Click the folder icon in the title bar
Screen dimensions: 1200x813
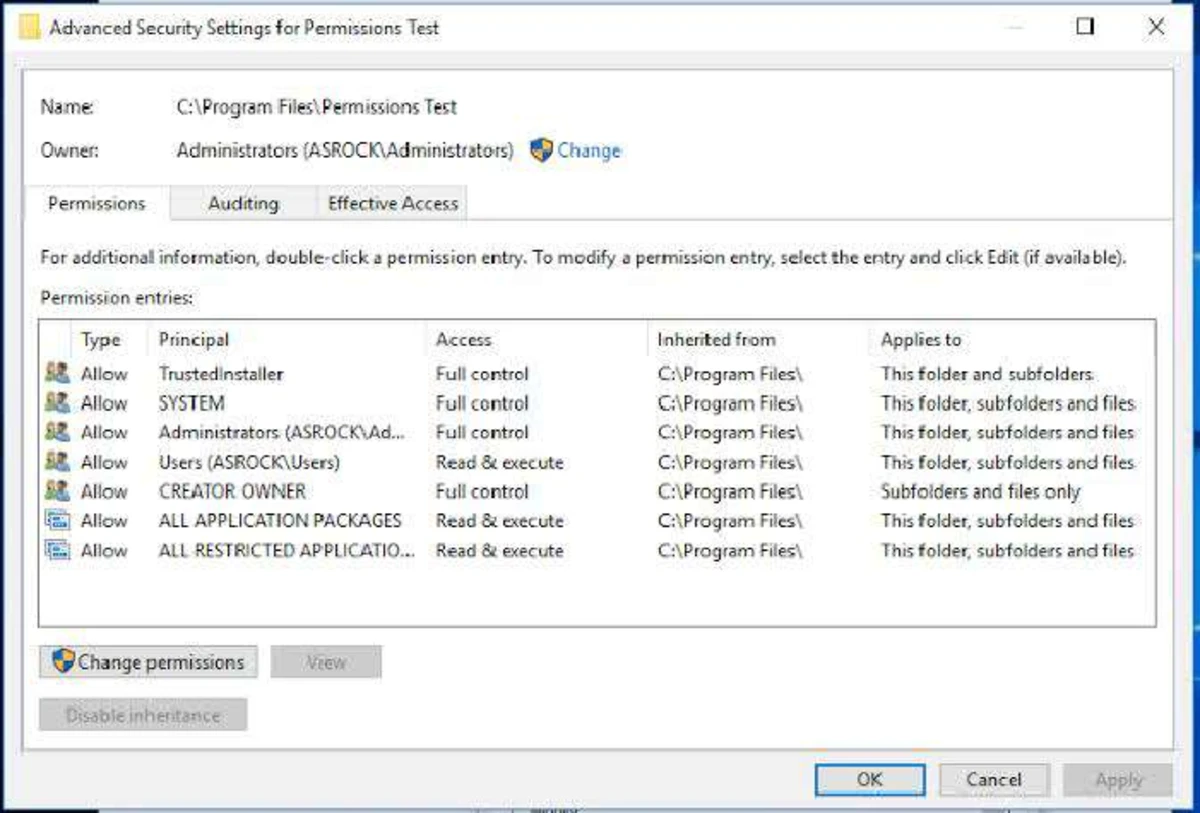pyautogui.click(x=30, y=28)
